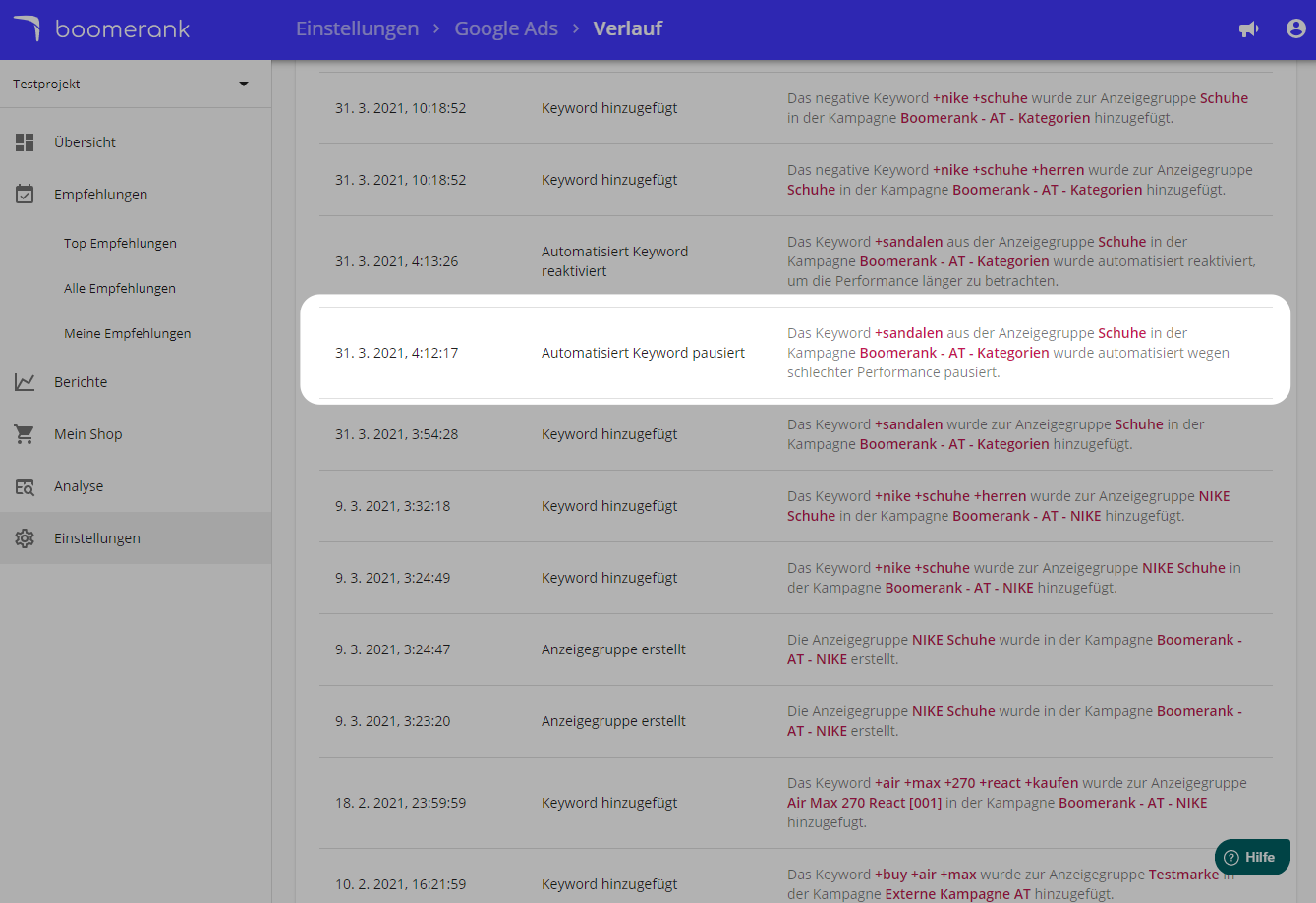Click timestamp 18. 2. 2021, 23:59:59
The width and height of the screenshot is (1316, 903).
tap(400, 803)
